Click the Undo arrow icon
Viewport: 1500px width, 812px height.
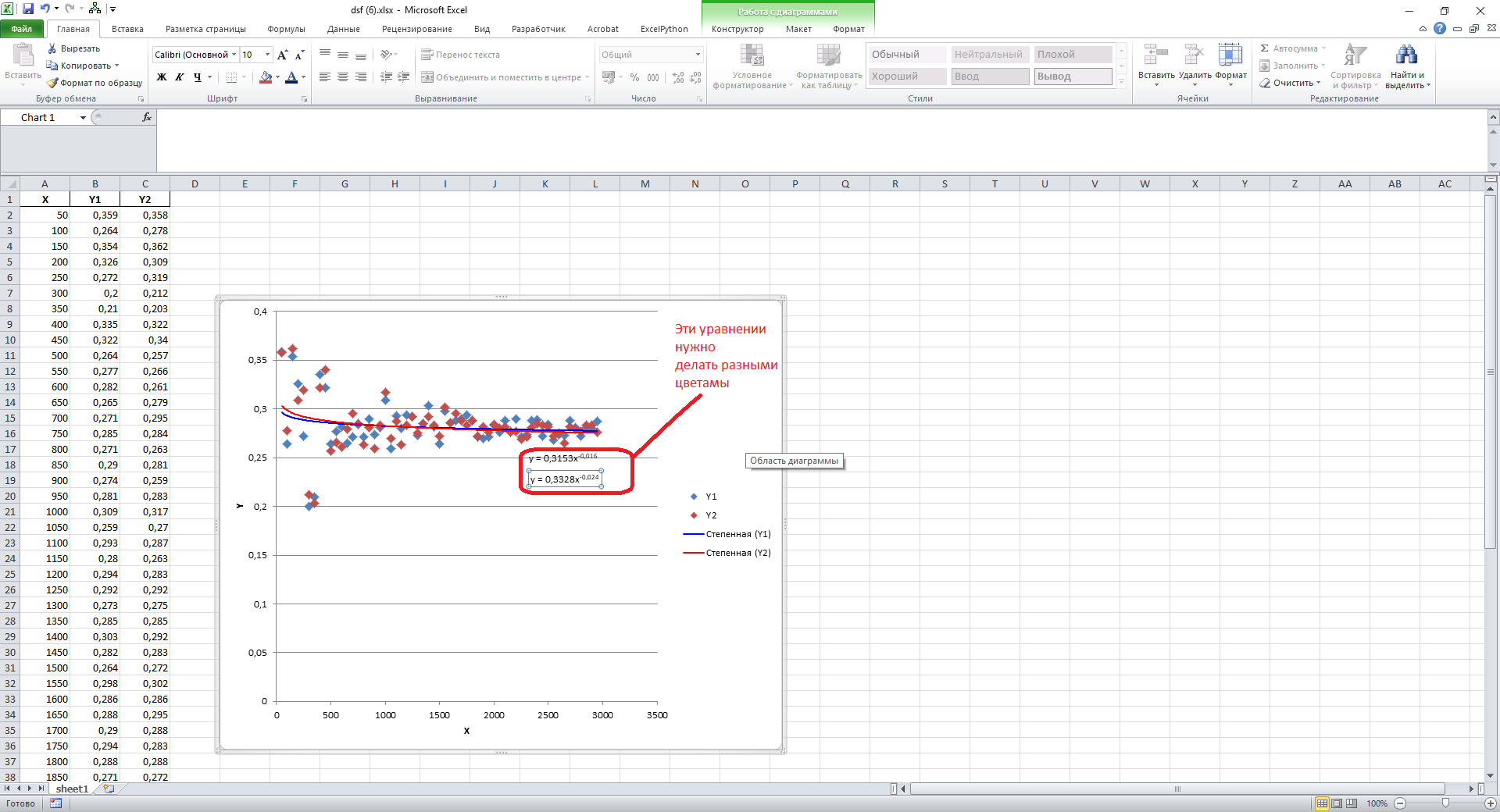tap(45, 9)
